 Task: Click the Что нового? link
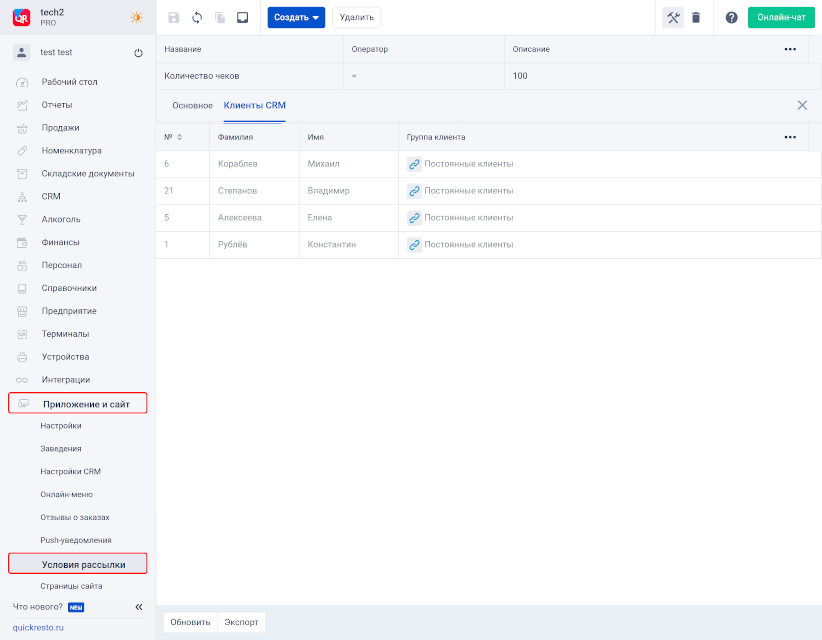[38, 606]
